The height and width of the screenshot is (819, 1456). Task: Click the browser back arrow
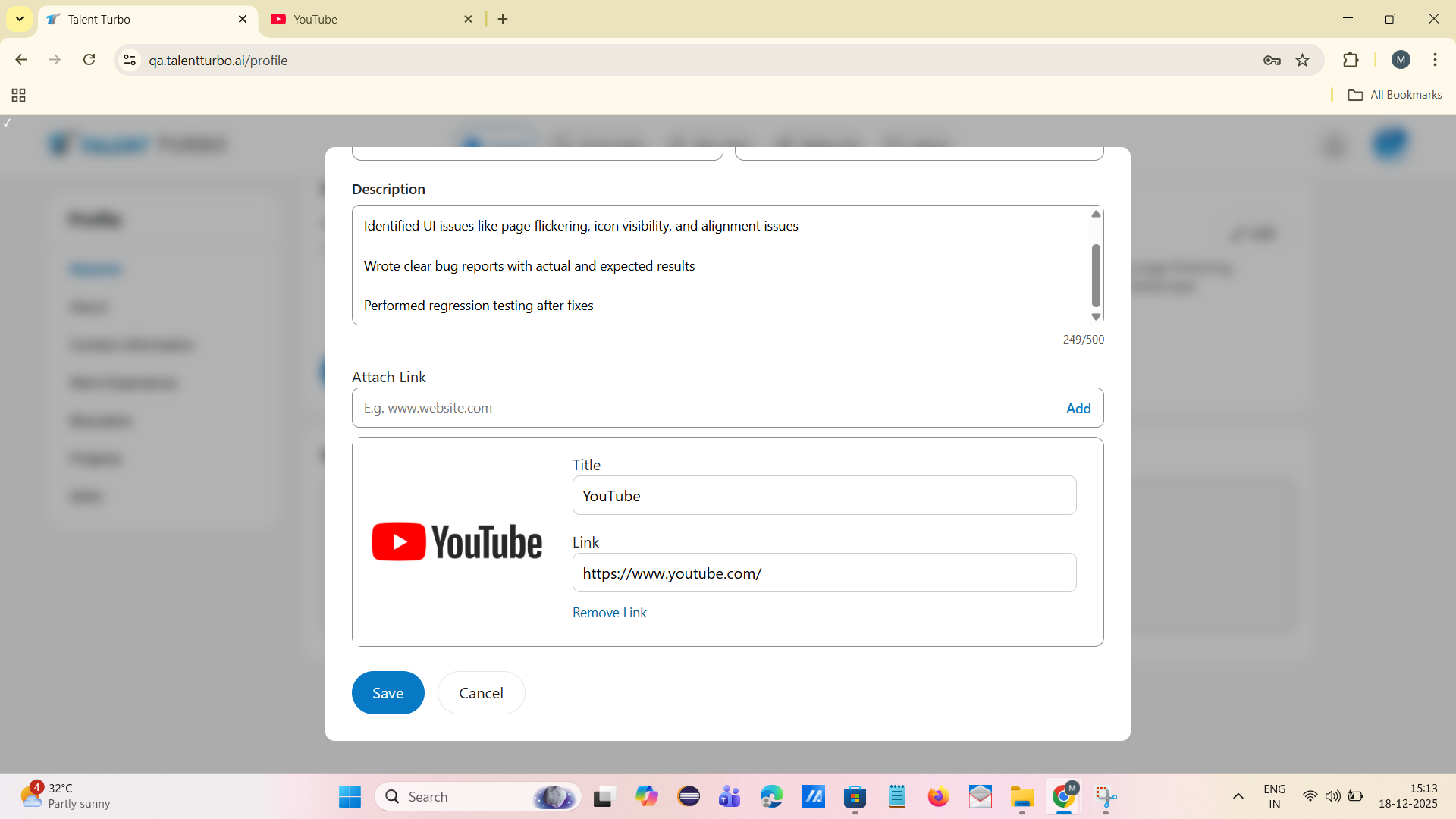pos(21,60)
